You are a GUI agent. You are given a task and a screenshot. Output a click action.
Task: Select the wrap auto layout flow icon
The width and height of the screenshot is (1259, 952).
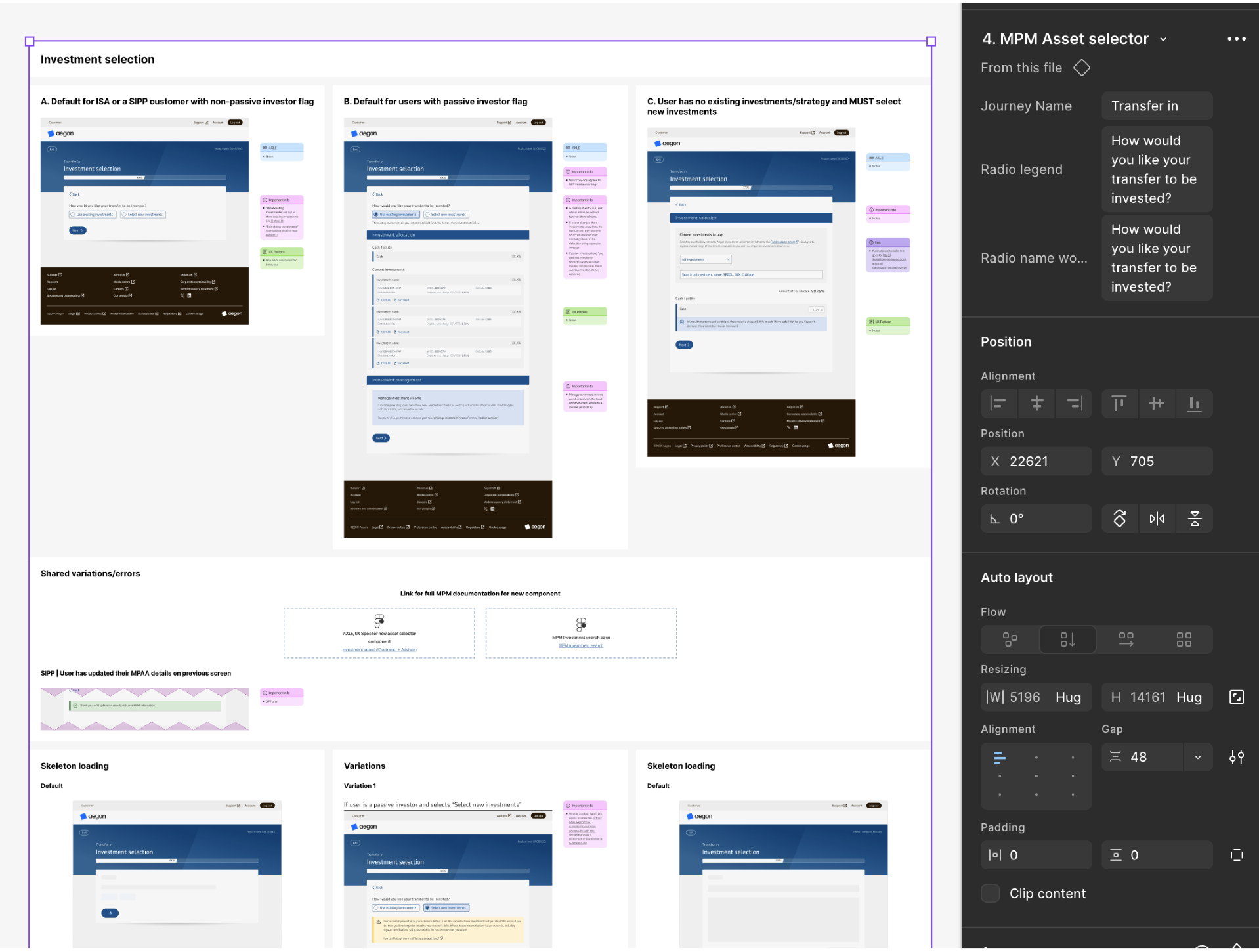coord(1184,639)
